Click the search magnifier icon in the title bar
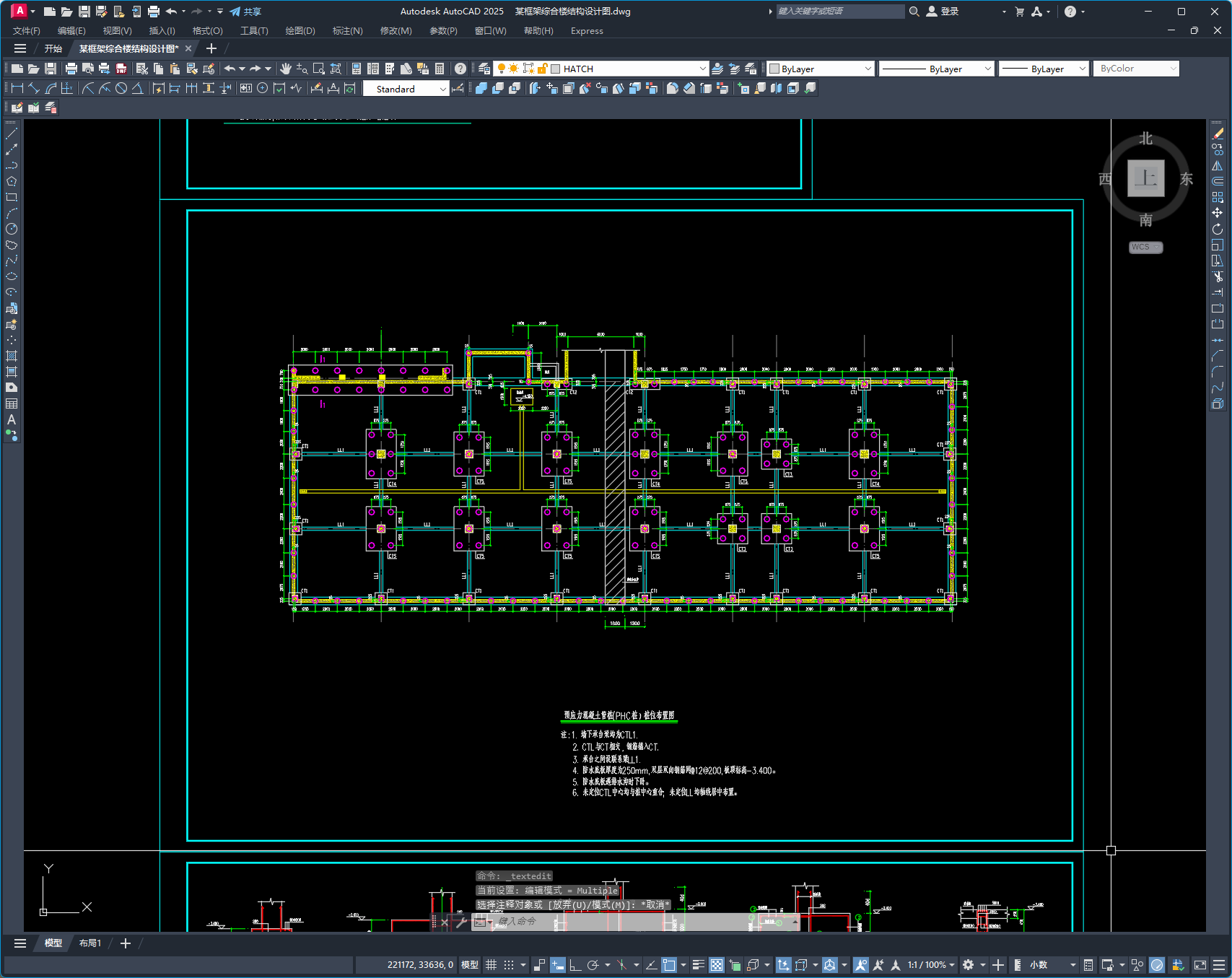1232x978 pixels. [x=914, y=12]
